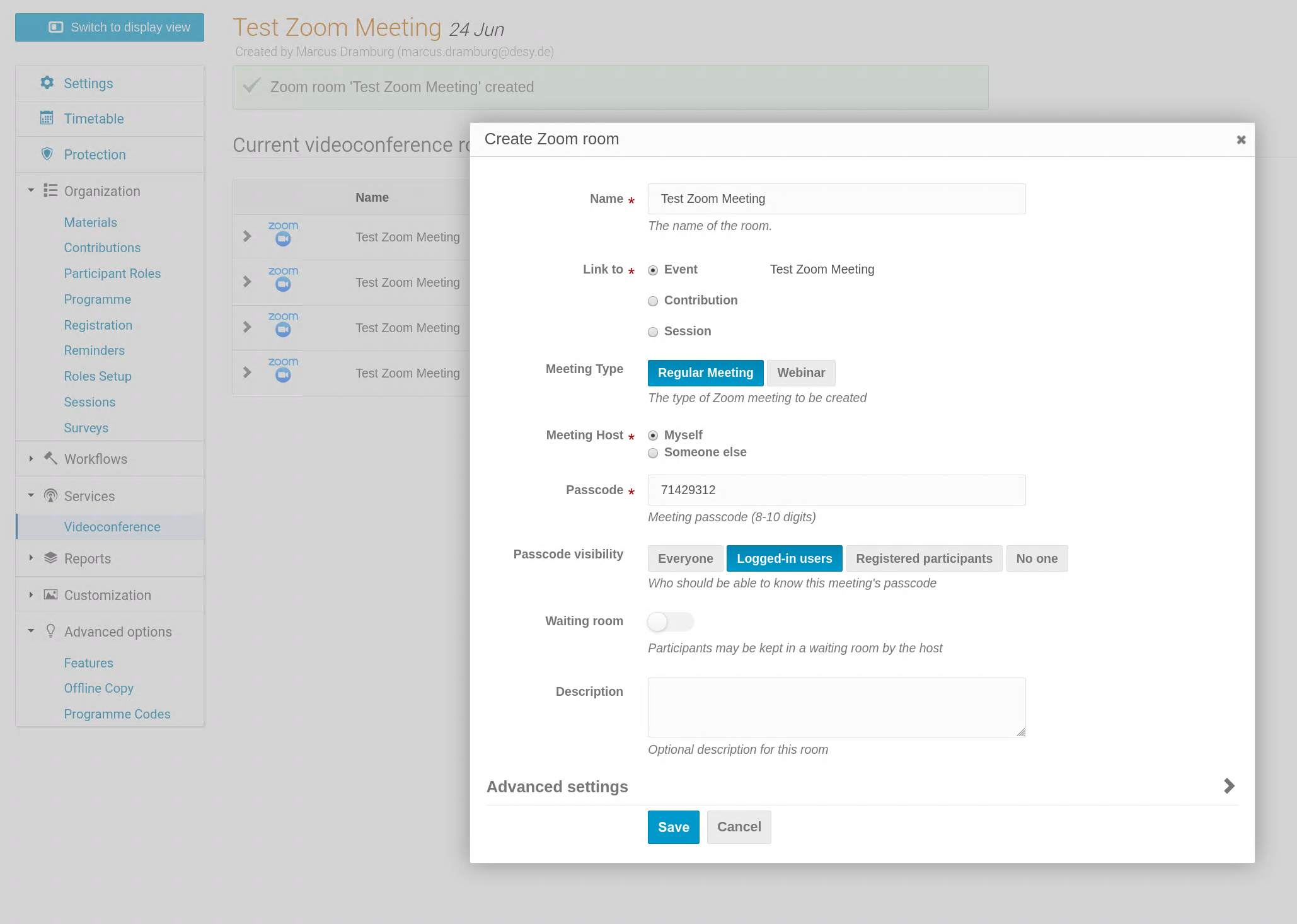Click the Zoom logo in second room row
The width and height of the screenshot is (1297, 924).
click(283, 279)
